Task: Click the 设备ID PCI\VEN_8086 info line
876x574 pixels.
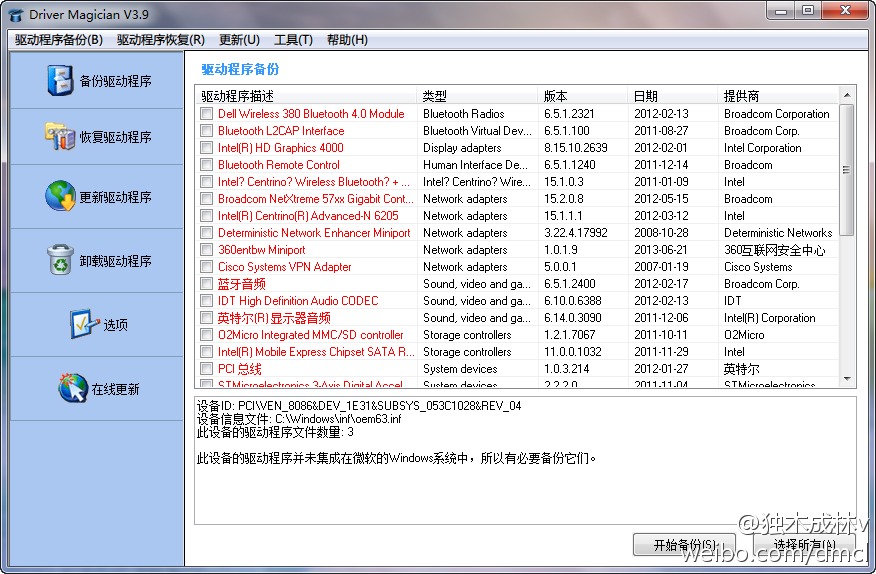Action: 359,406
